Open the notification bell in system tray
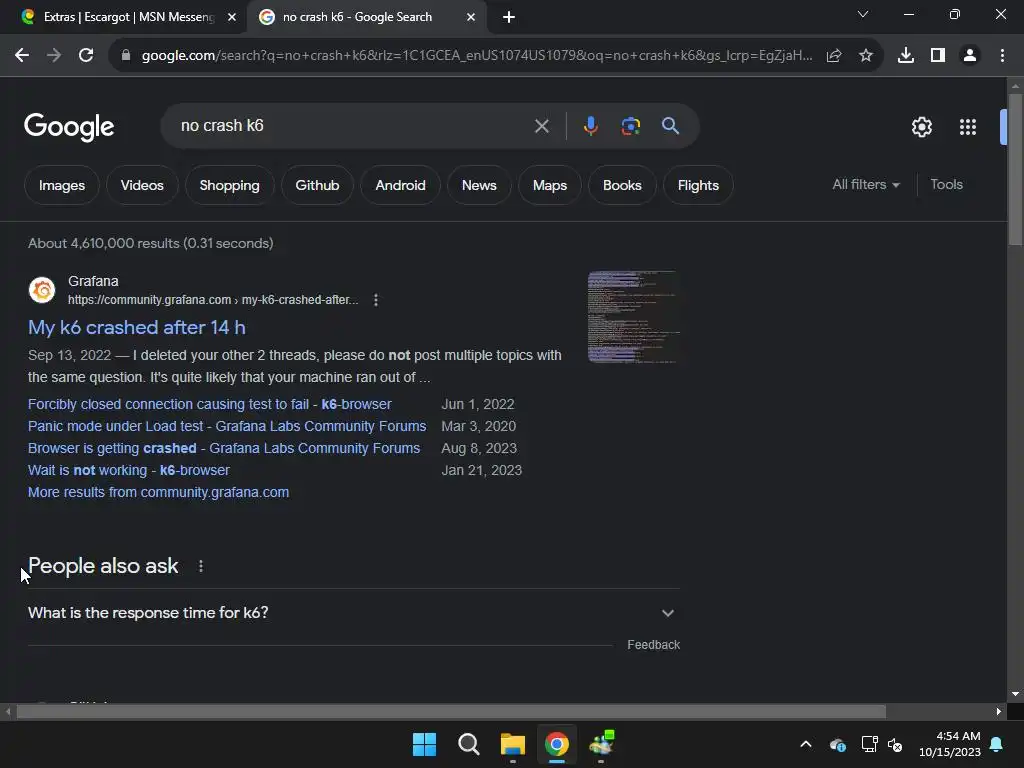 coord(997,744)
